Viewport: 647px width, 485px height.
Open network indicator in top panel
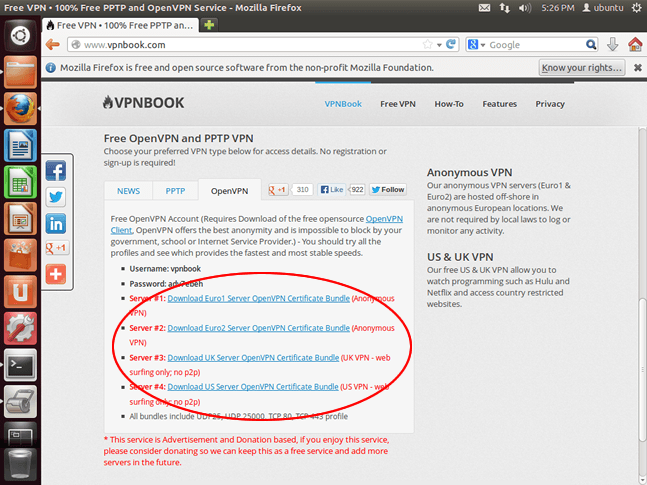(x=504, y=7)
